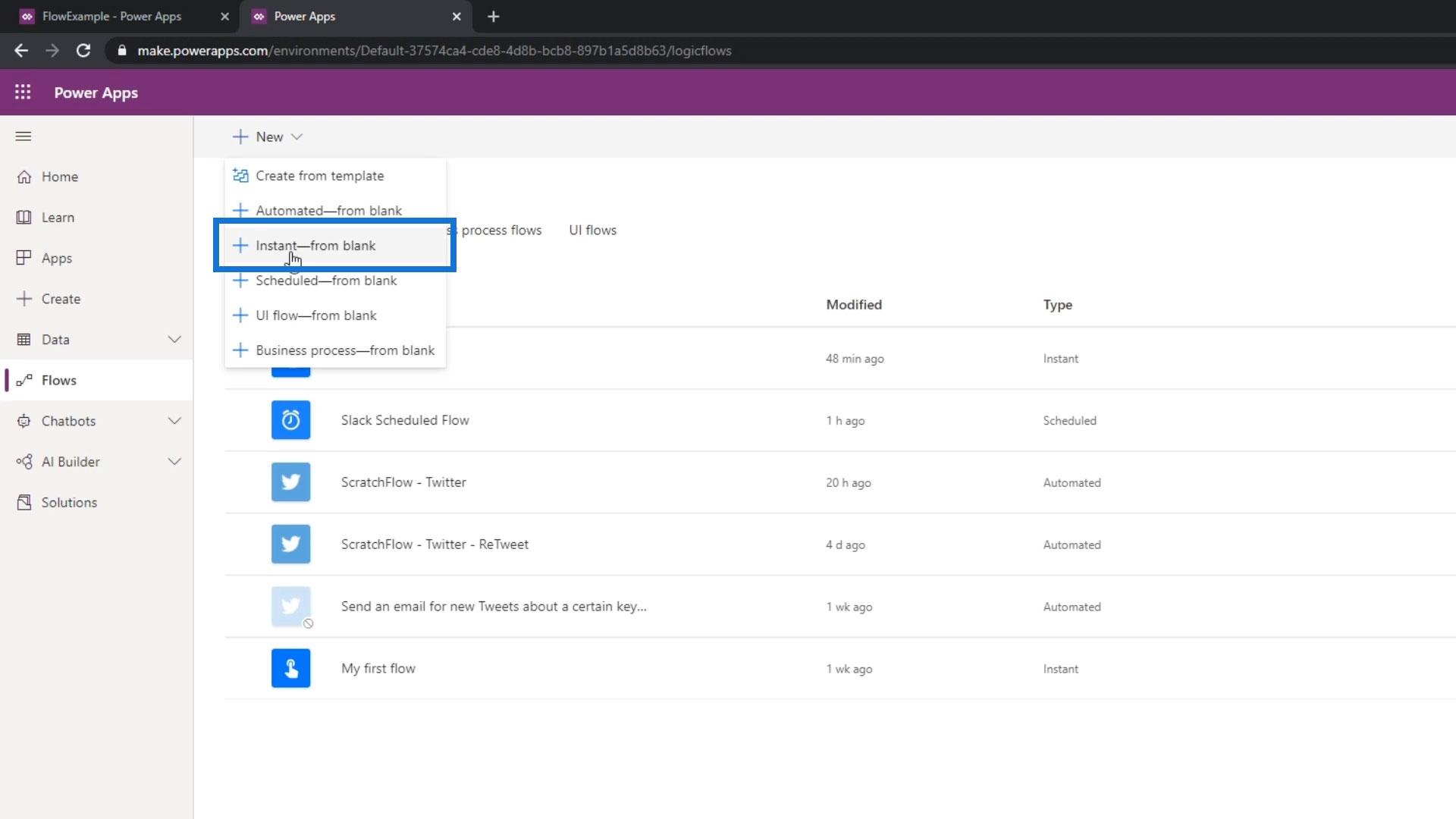Toggle the New dropdown menu
This screenshot has height=819, width=1456.
[268, 136]
